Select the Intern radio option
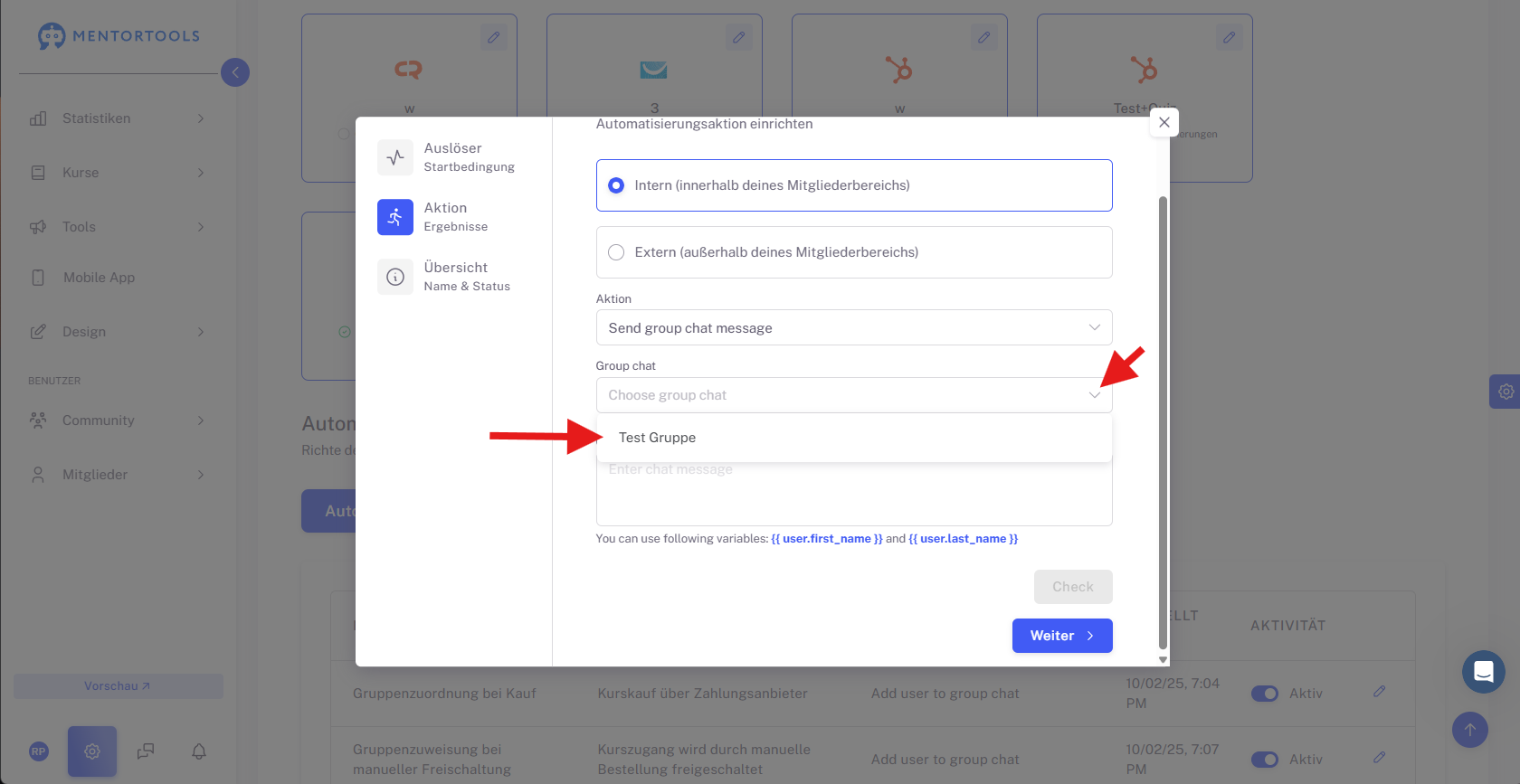Viewport: 1520px width, 784px height. point(616,185)
